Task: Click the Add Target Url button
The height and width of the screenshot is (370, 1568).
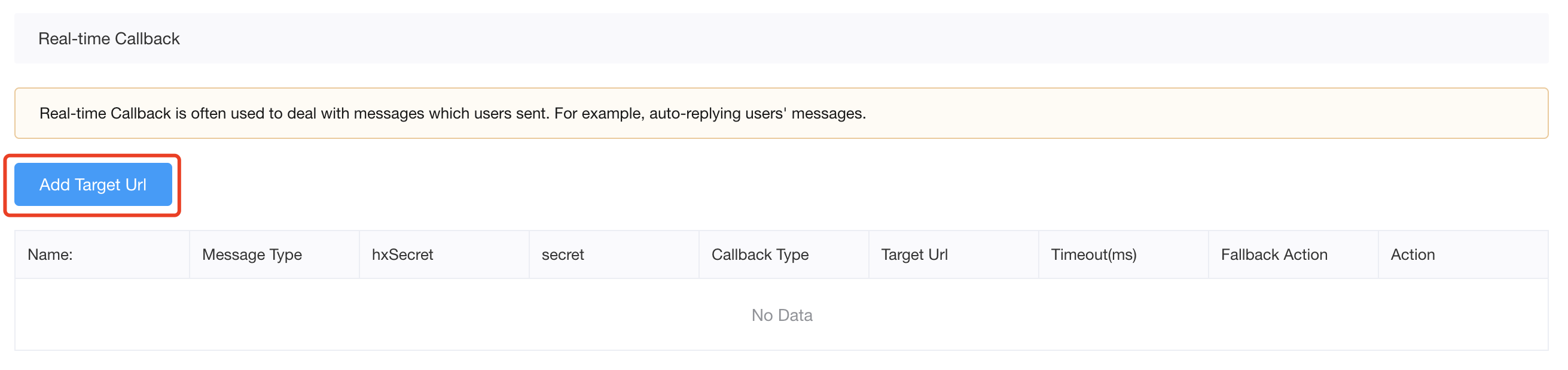Action: point(93,184)
